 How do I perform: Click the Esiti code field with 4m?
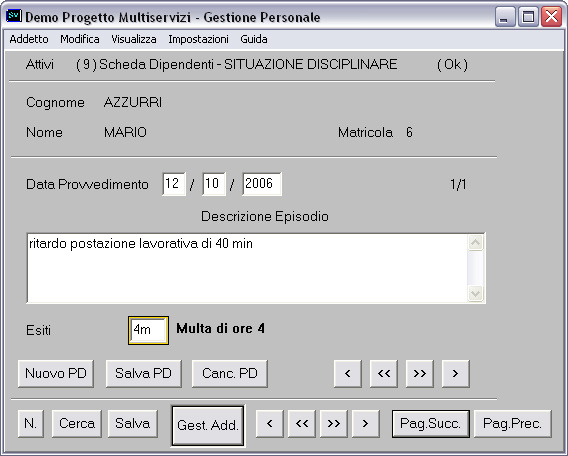pyautogui.click(x=148, y=330)
